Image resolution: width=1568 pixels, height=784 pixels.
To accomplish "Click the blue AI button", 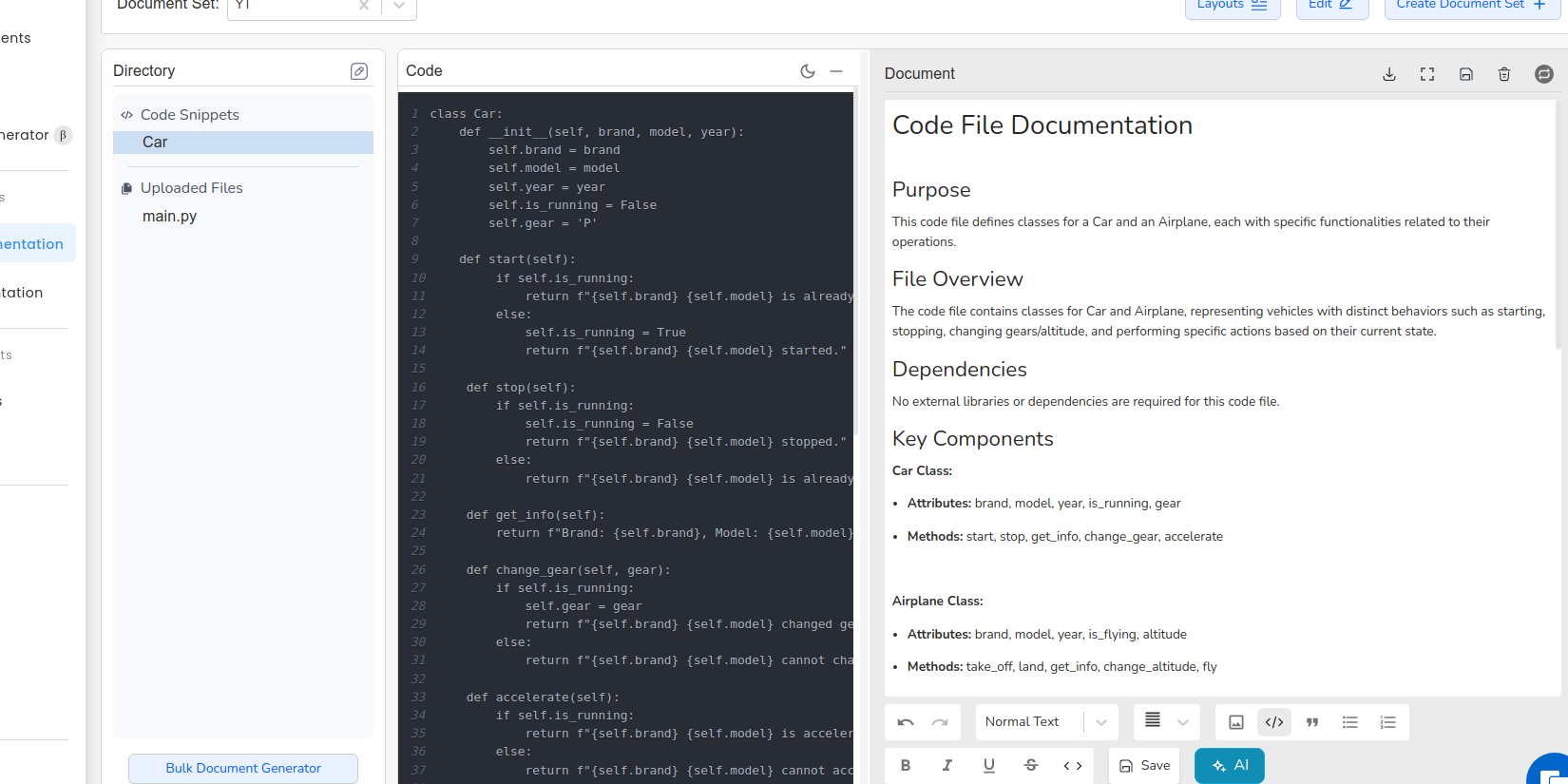I will click(1229, 766).
